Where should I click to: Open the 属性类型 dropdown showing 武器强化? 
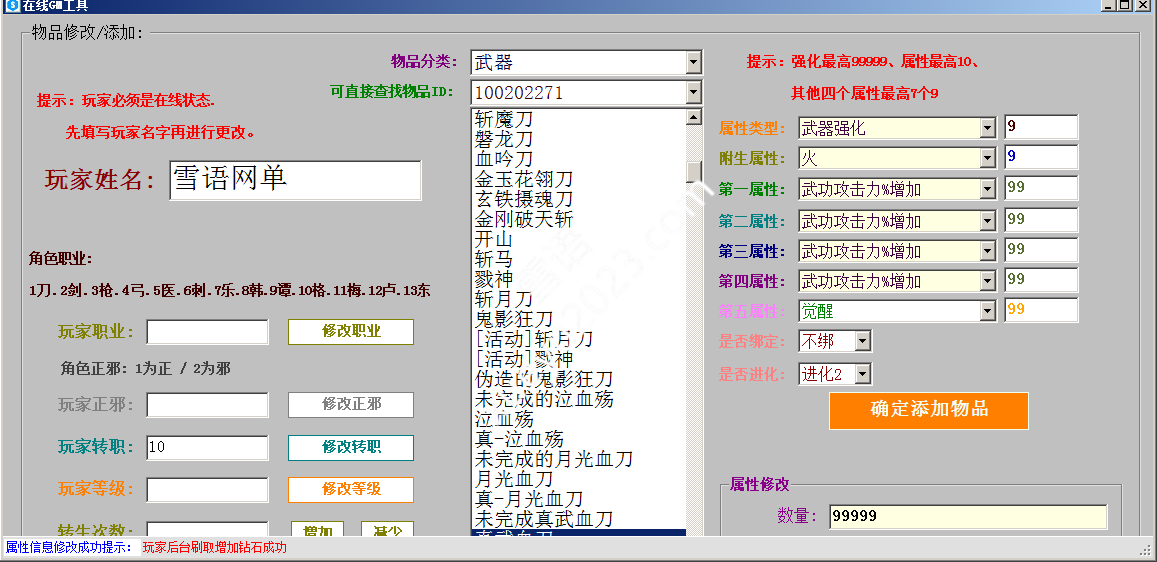(987, 128)
